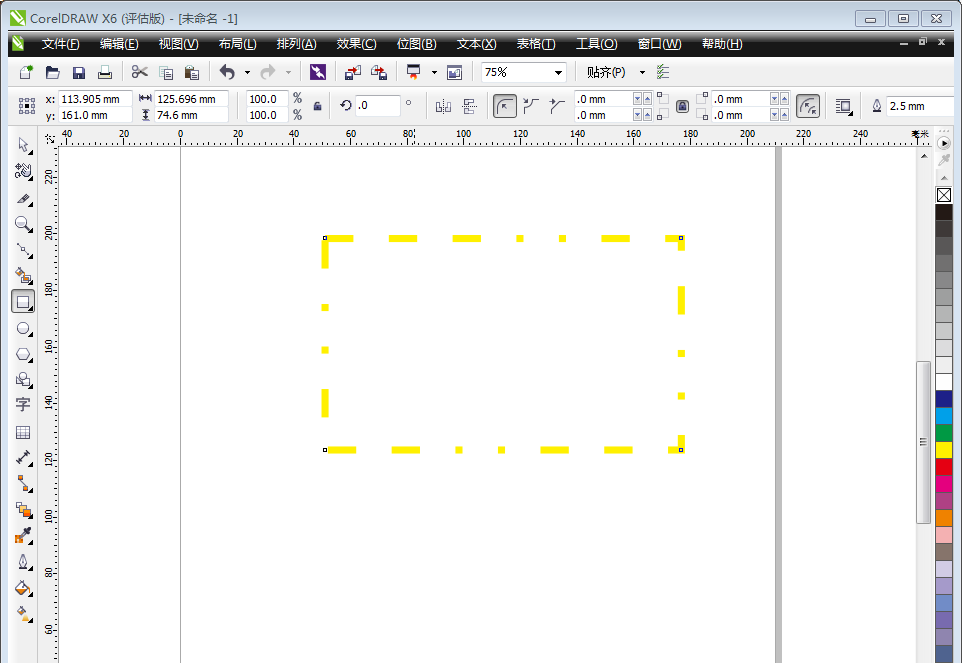Open 帮助(H) menu

tap(722, 44)
